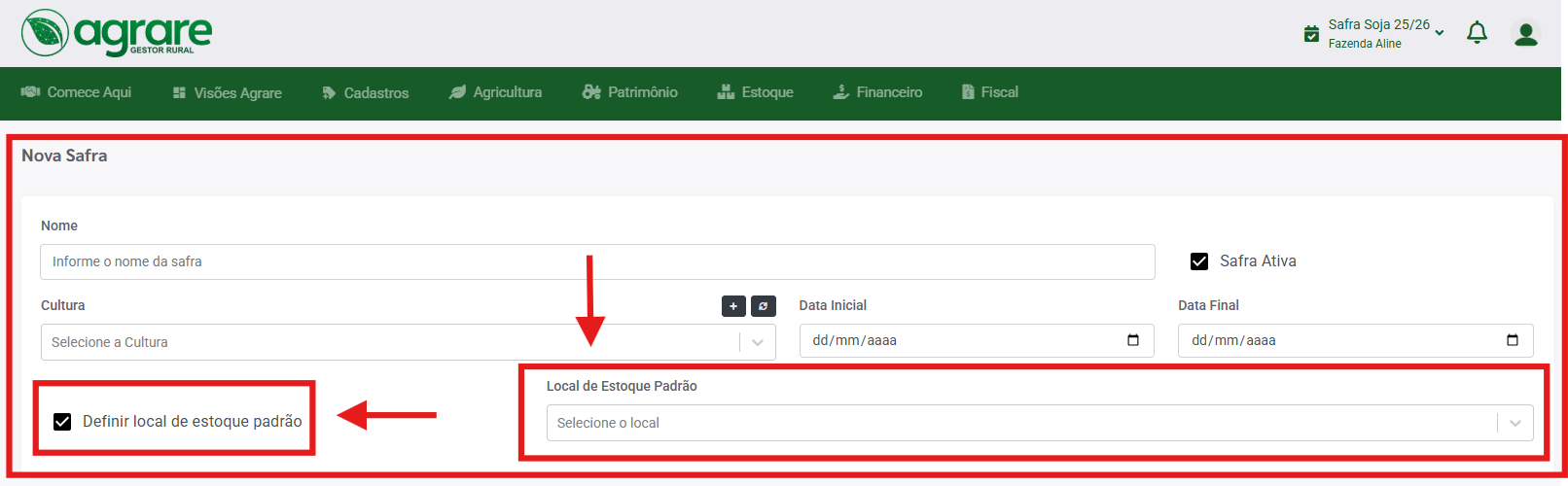Expand the Safra Soja 25/26 selector

tap(1440, 33)
